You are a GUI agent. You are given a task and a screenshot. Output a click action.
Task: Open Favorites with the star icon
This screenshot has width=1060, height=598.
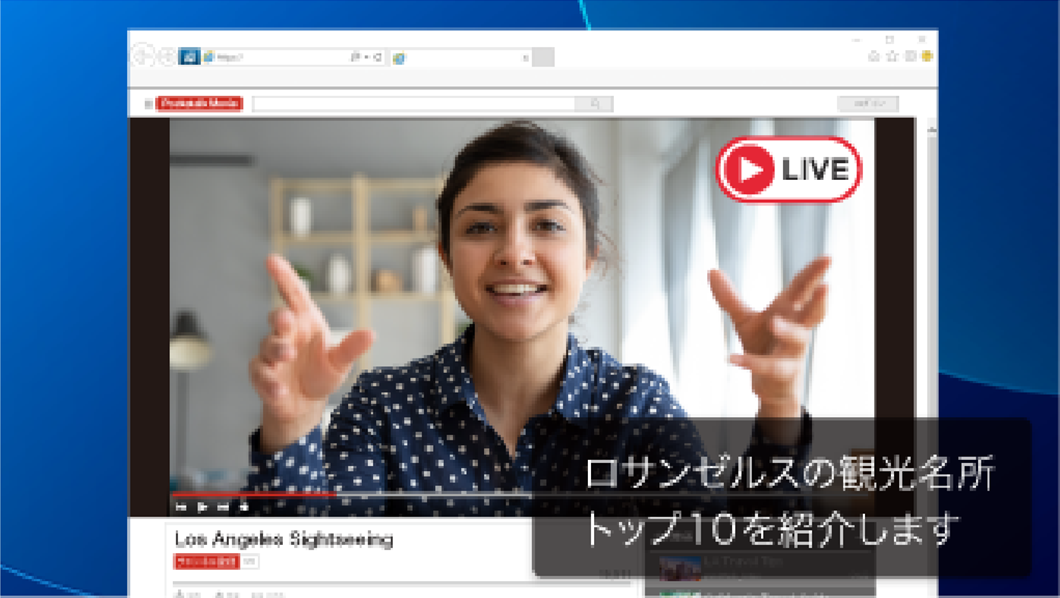(x=892, y=56)
